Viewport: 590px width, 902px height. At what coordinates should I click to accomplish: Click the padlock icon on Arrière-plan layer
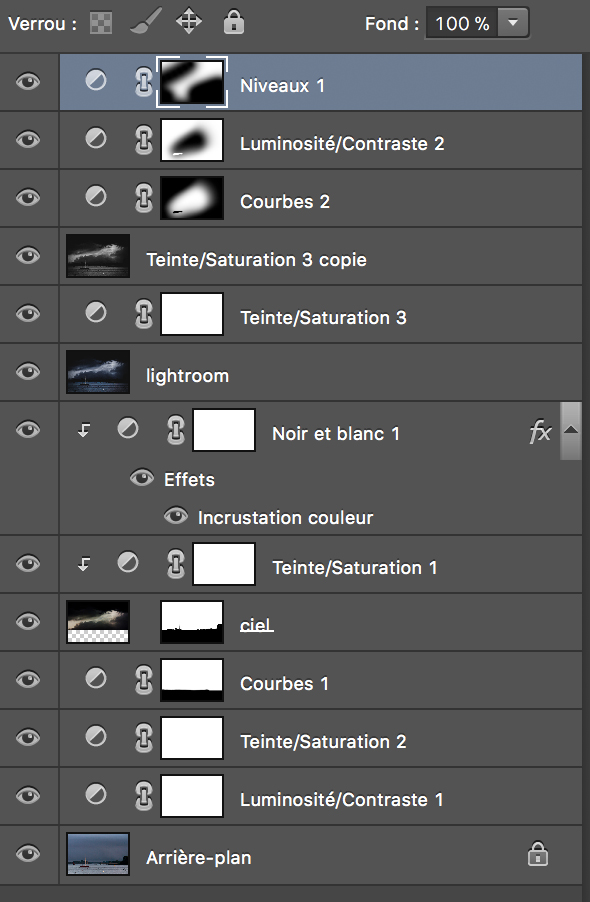pyautogui.click(x=538, y=854)
